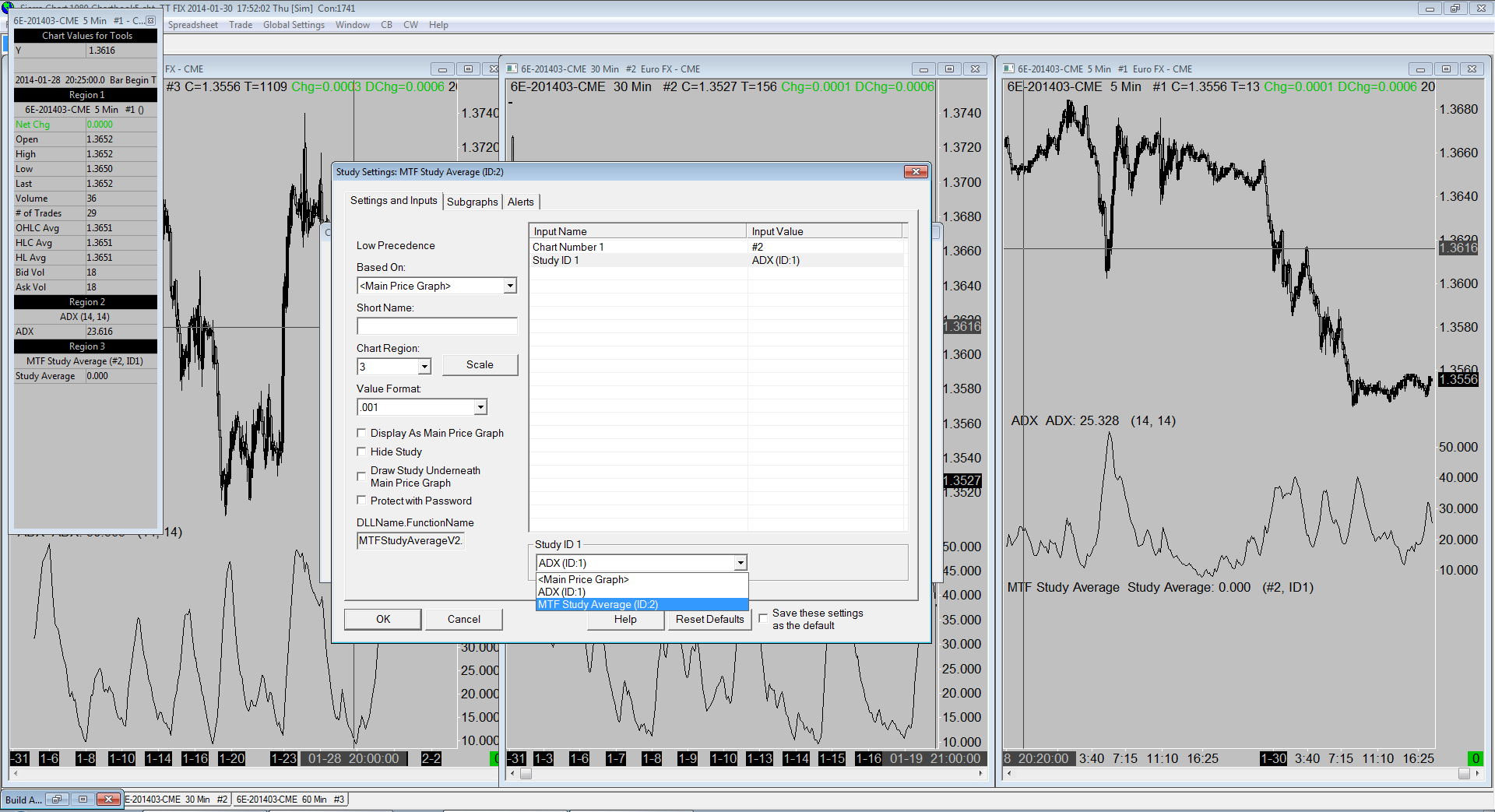Expand the Chart Region dropdown
The height and width of the screenshot is (812, 1495).
424,367
